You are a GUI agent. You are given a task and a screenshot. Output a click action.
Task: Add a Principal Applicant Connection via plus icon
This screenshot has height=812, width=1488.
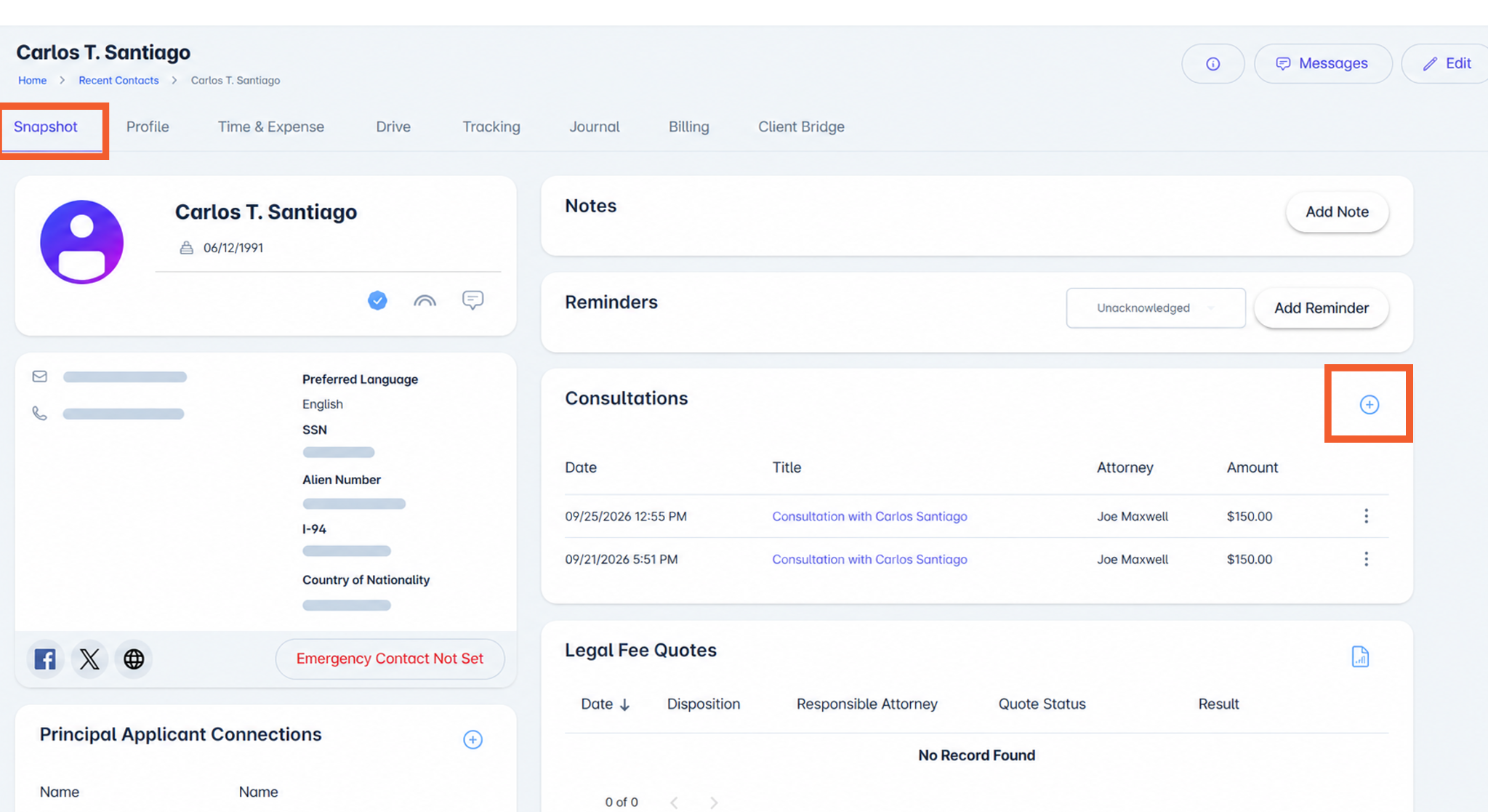tap(473, 740)
